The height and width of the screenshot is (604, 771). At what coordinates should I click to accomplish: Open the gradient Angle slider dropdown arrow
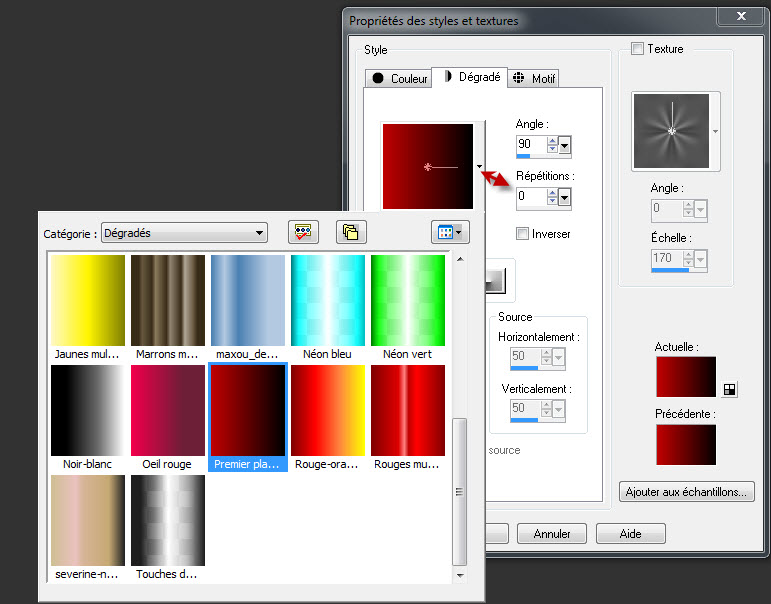click(x=565, y=146)
